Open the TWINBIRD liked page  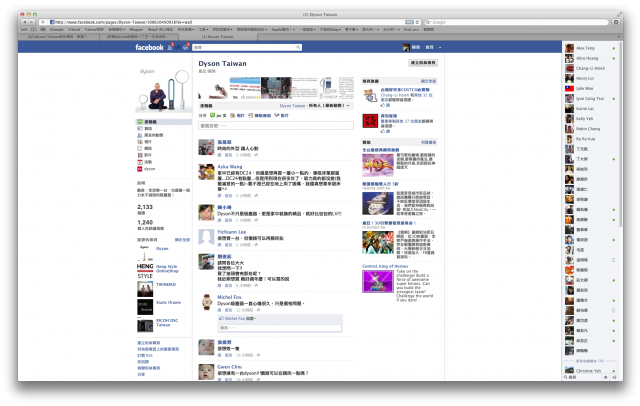(x=166, y=284)
